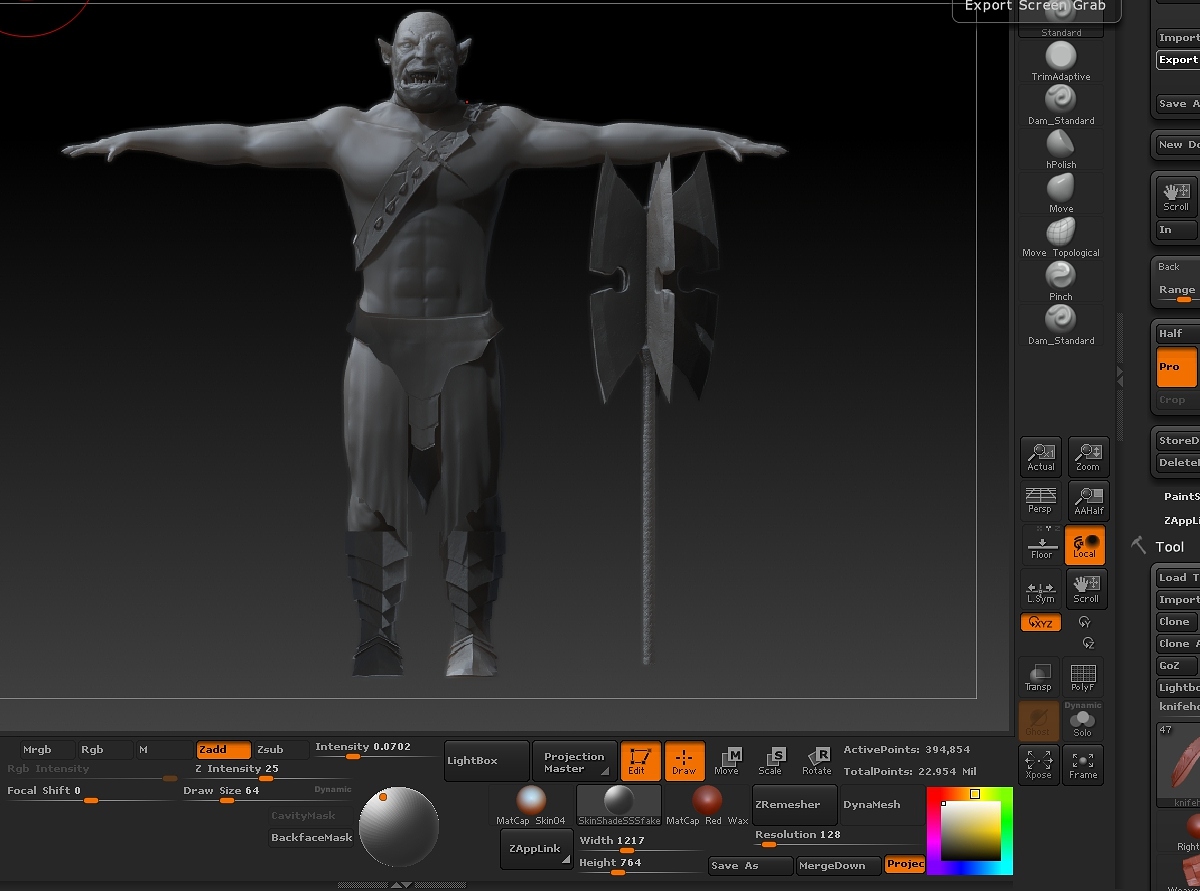Enable M material mode
This screenshot has height=891, width=1200.
[x=163, y=749]
